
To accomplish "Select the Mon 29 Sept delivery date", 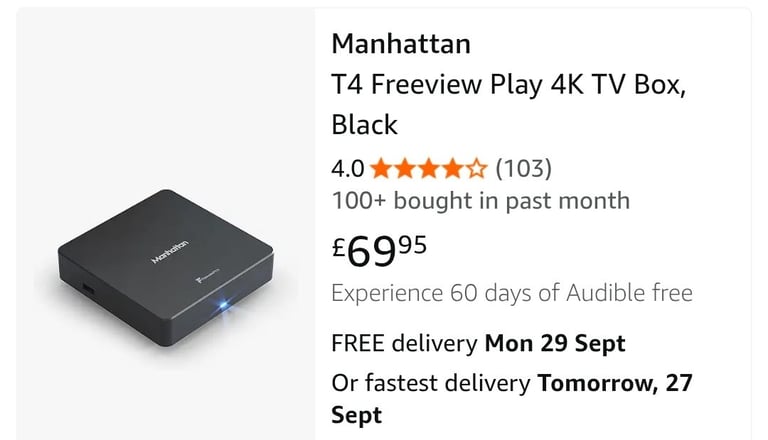I will (555, 343).
